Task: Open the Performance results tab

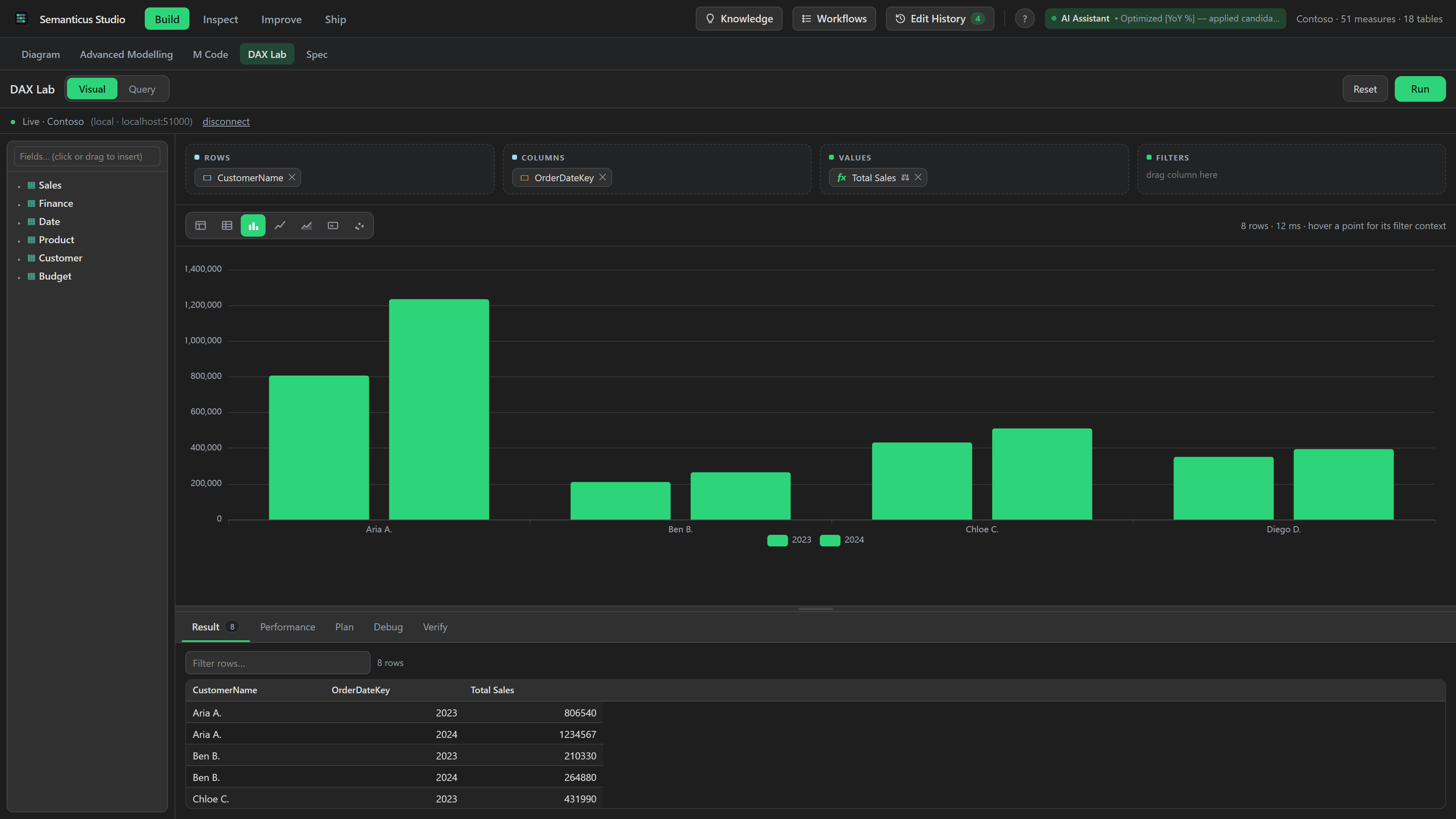Action: [288, 627]
